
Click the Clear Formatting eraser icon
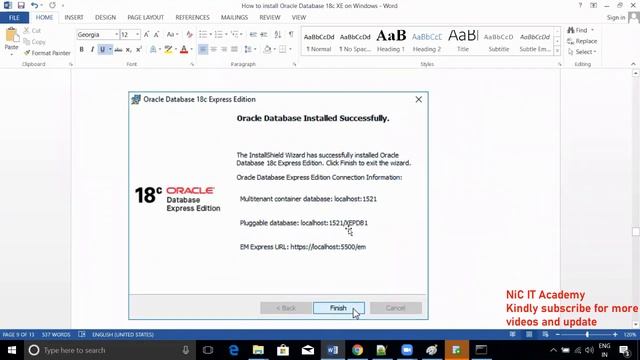[189, 35]
